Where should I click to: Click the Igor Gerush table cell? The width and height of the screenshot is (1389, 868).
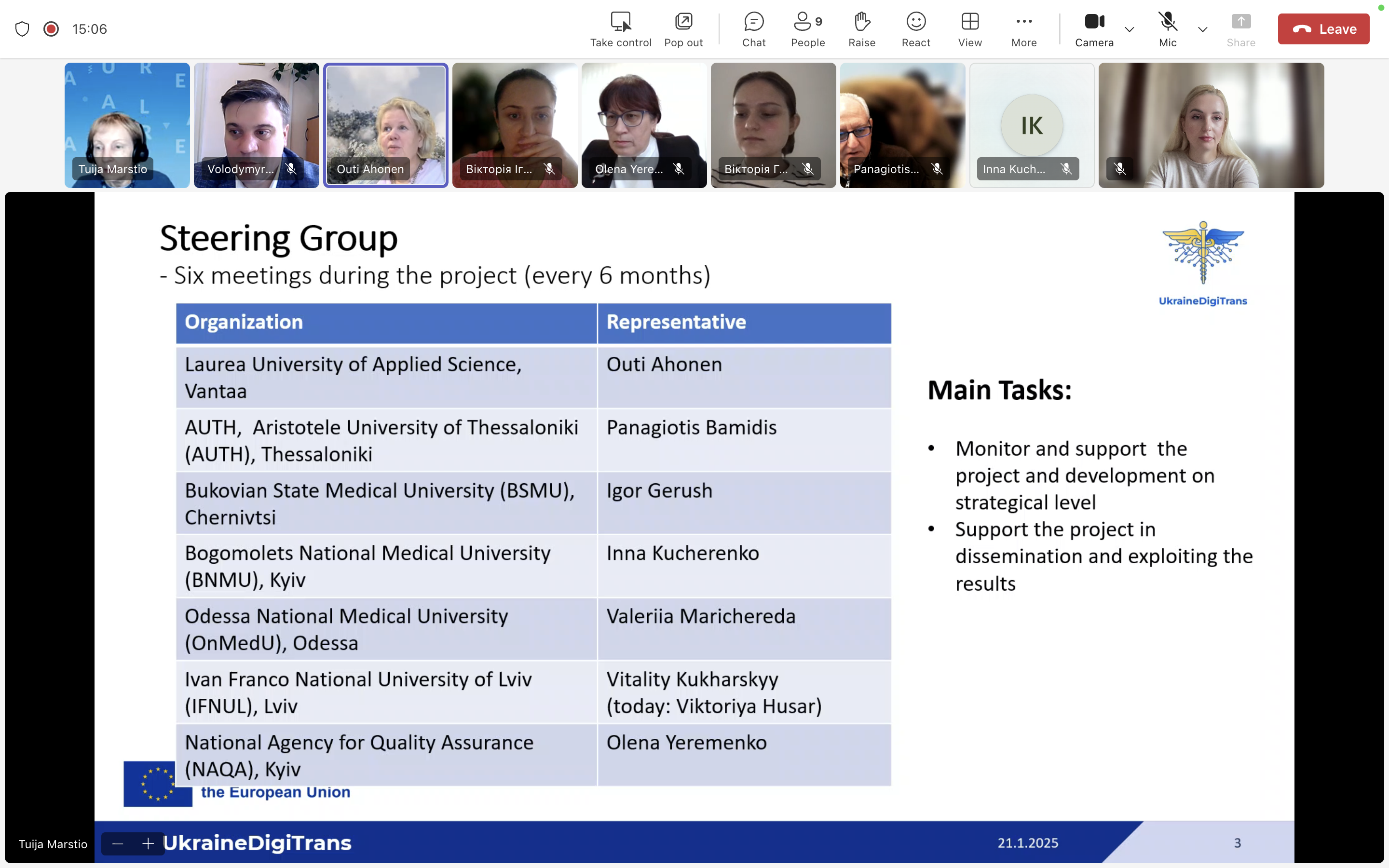click(745, 503)
